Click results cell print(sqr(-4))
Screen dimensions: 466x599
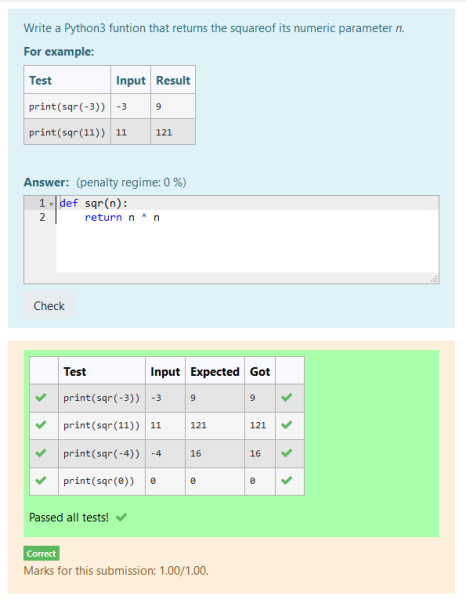click(102, 453)
